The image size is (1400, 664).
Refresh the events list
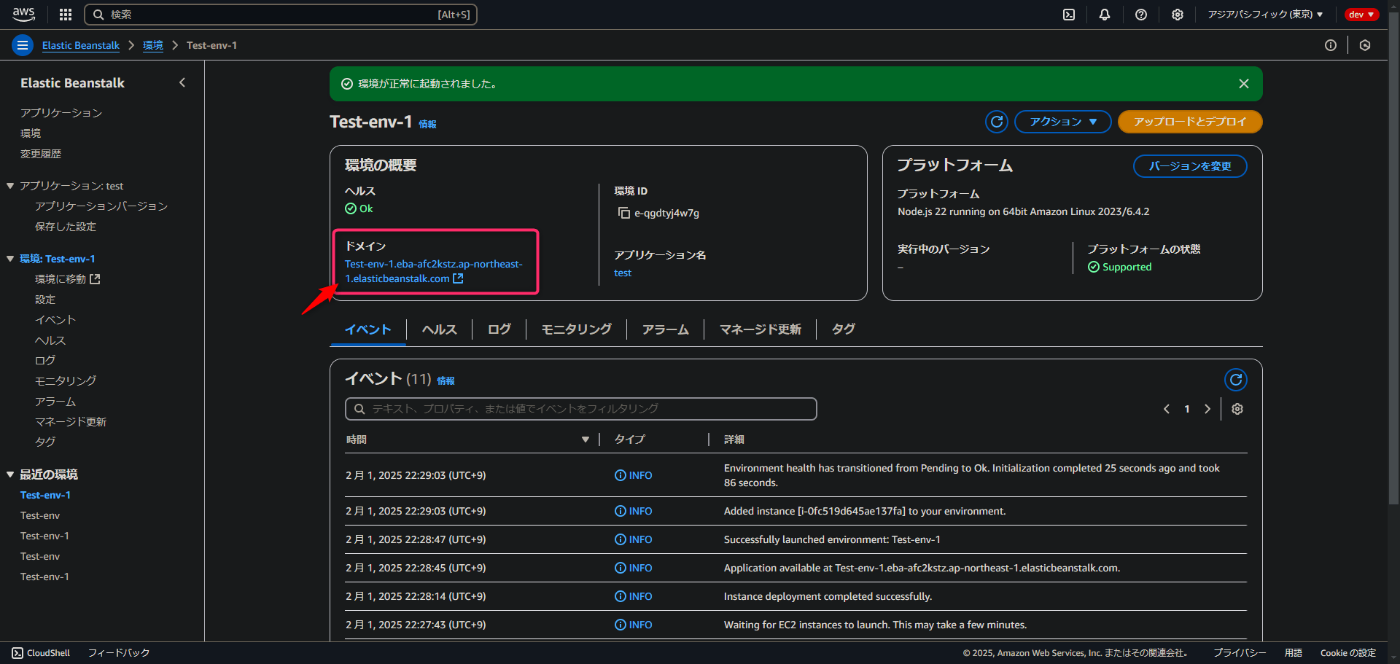pos(1236,380)
